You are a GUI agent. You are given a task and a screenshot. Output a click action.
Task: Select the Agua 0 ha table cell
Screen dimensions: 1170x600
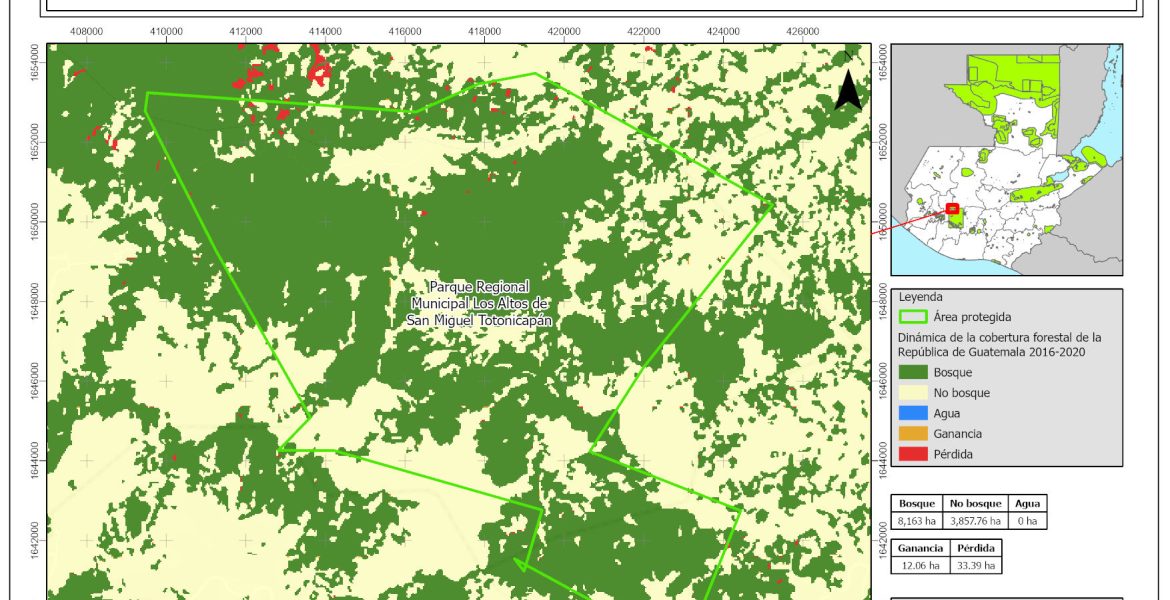[x=1027, y=521]
